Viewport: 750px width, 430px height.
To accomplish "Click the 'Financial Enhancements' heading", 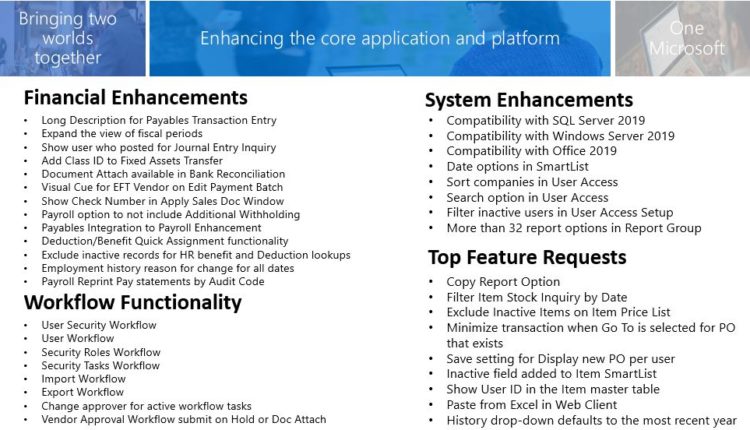I will click(x=135, y=98).
